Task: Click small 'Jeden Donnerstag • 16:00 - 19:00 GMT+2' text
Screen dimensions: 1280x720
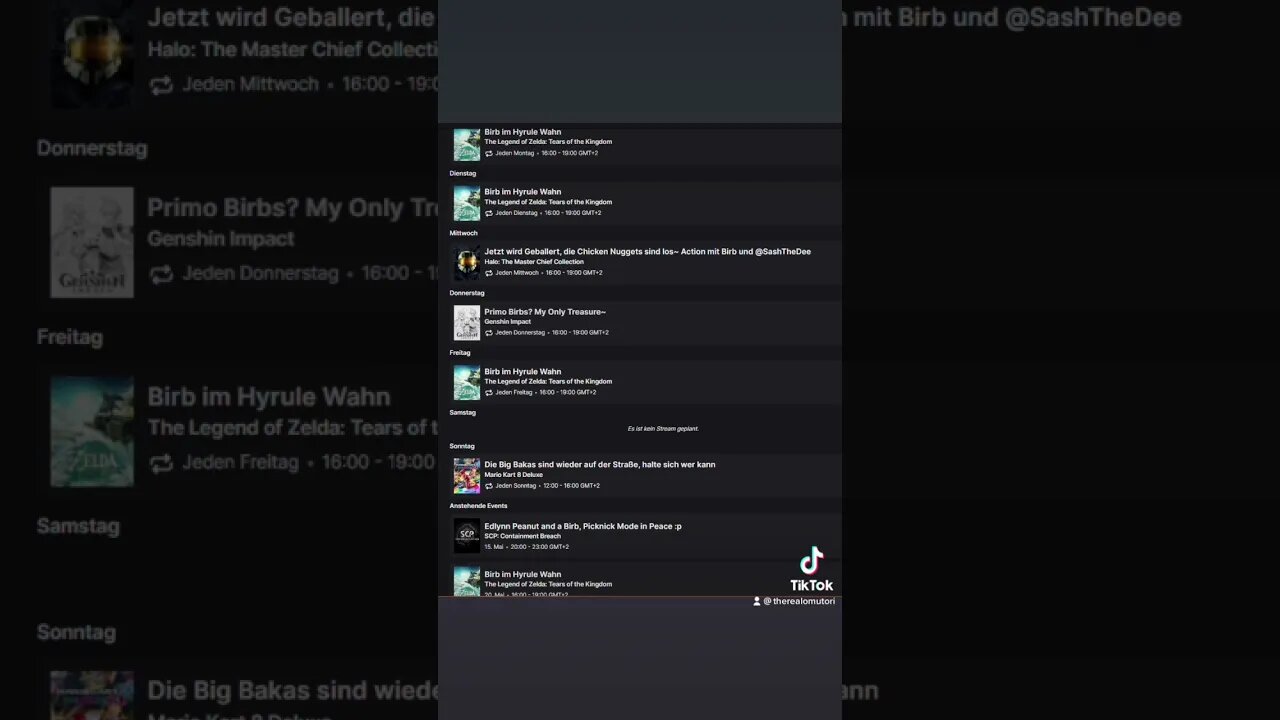Action: pyautogui.click(x=552, y=333)
